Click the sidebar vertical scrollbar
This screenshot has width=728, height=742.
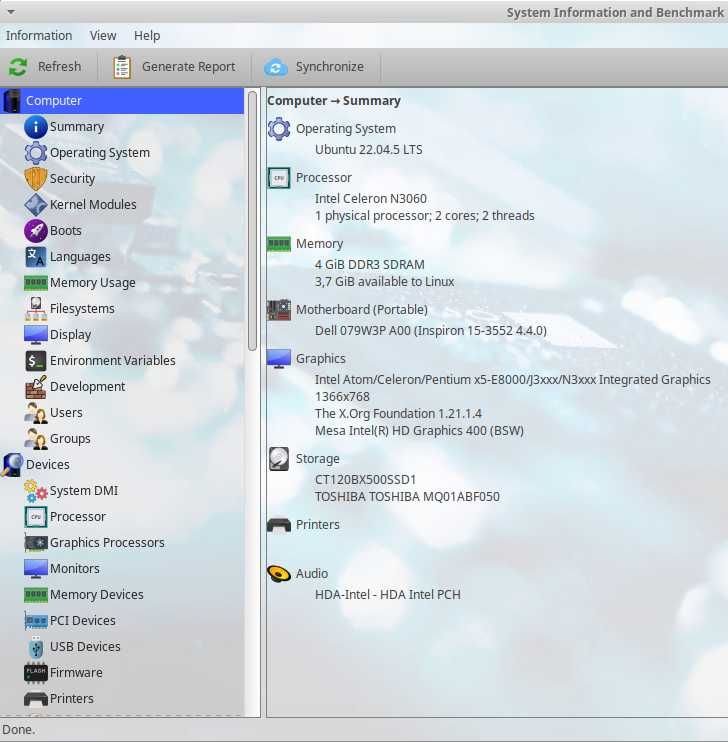click(252, 220)
